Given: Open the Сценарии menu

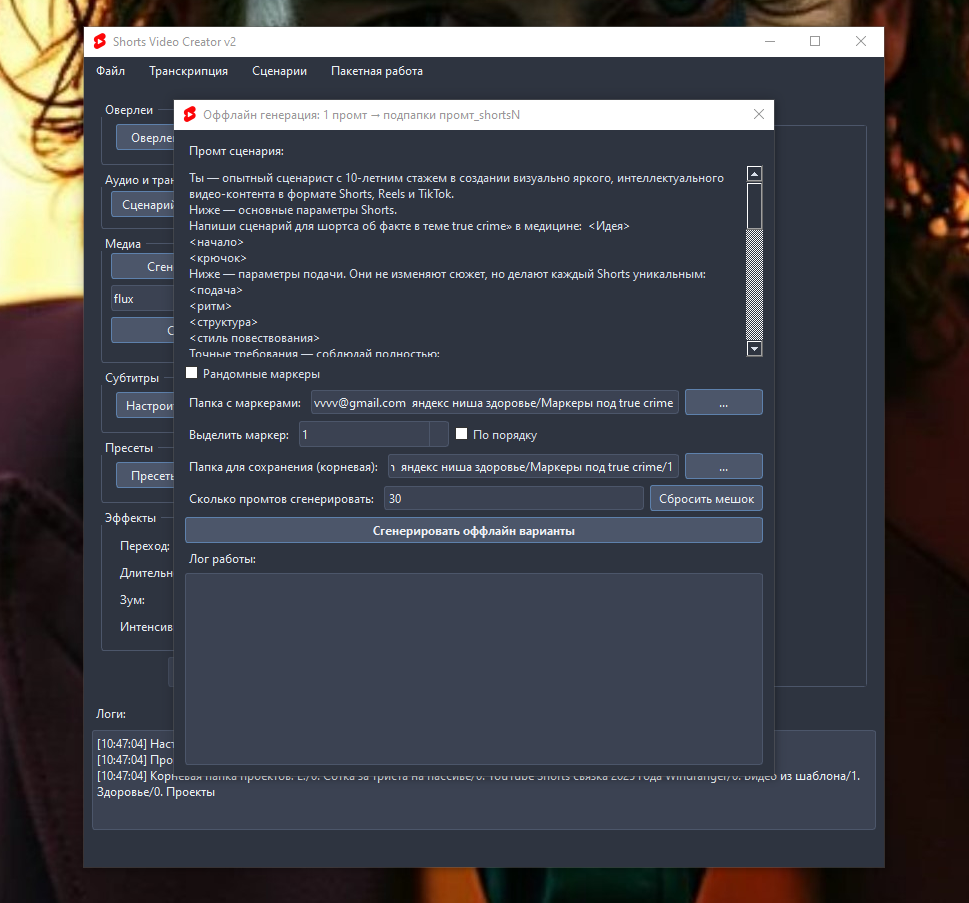Looking at the screenshot, I should click(279, 71).
